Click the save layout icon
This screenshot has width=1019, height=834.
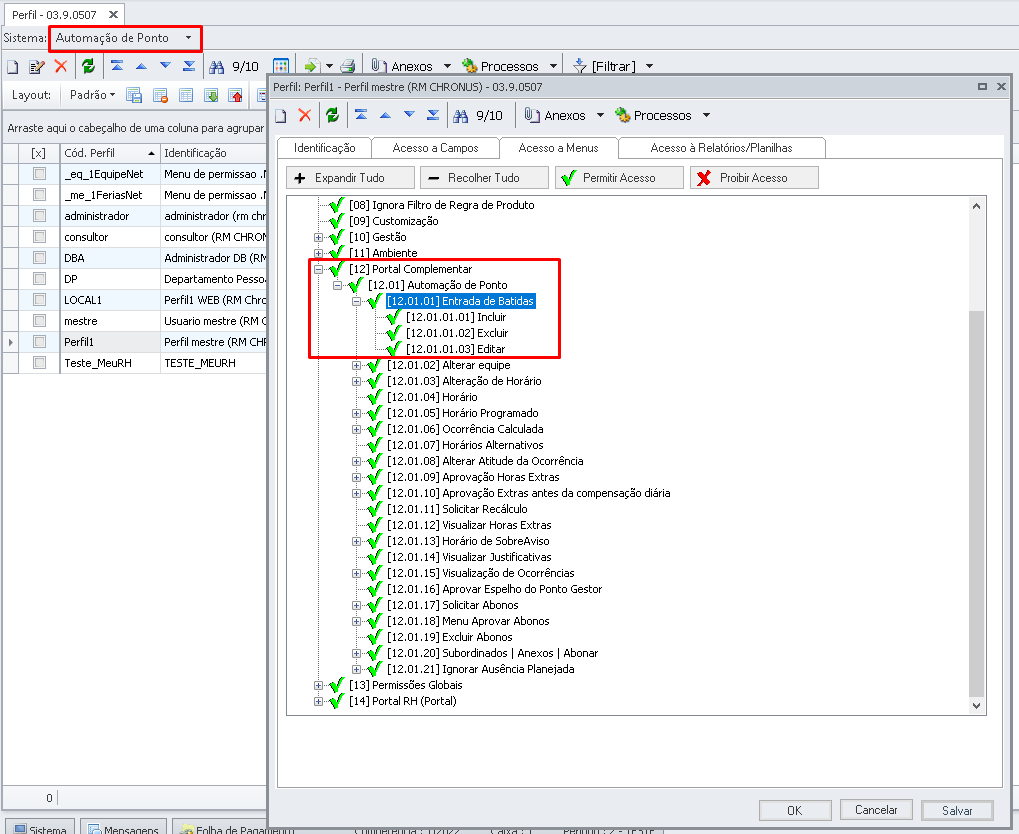134,96
